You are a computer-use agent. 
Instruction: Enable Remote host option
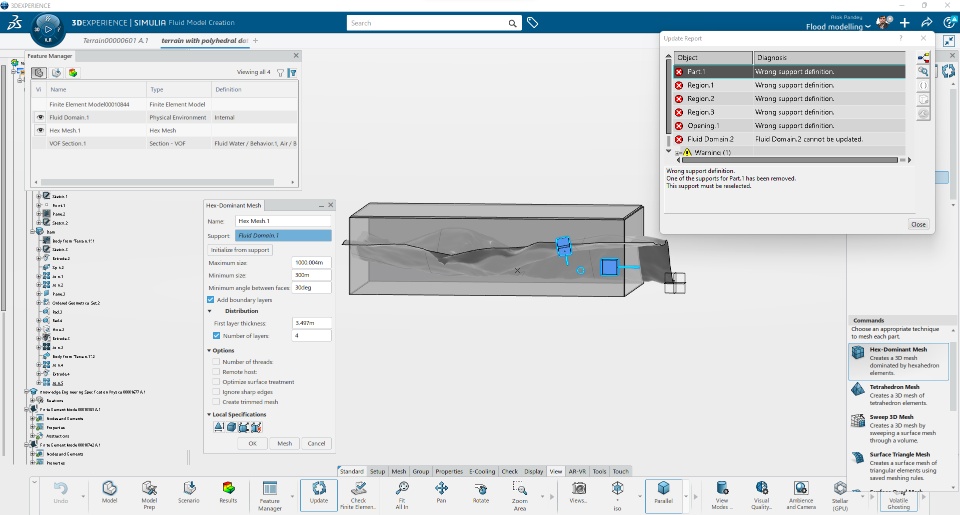point(216,372)
